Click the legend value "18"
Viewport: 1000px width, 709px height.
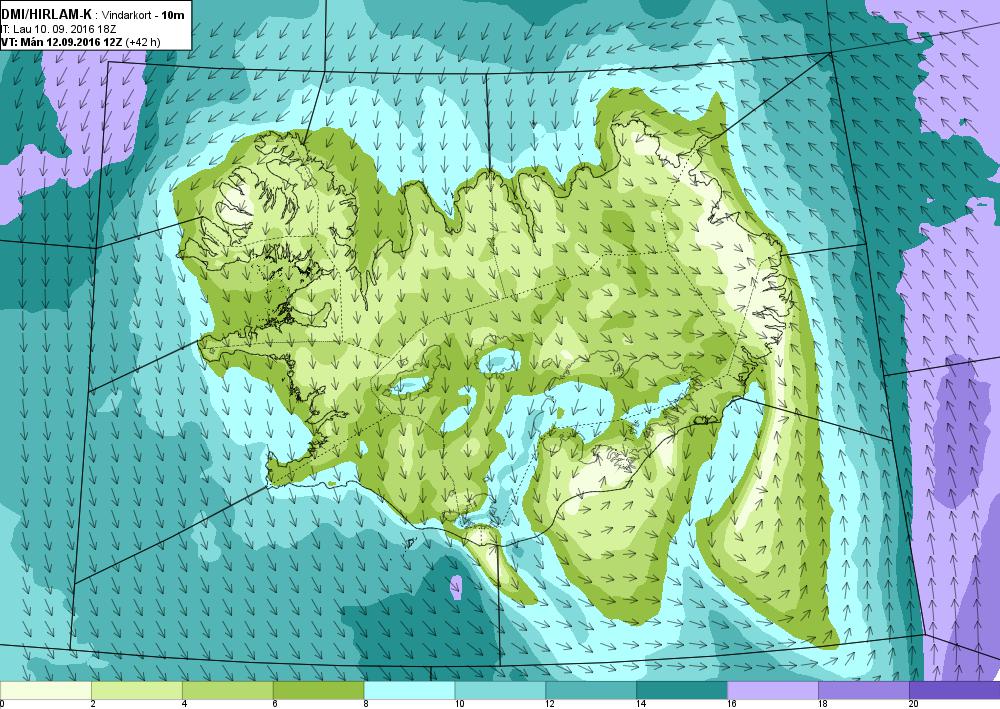(x=823, y=704)
